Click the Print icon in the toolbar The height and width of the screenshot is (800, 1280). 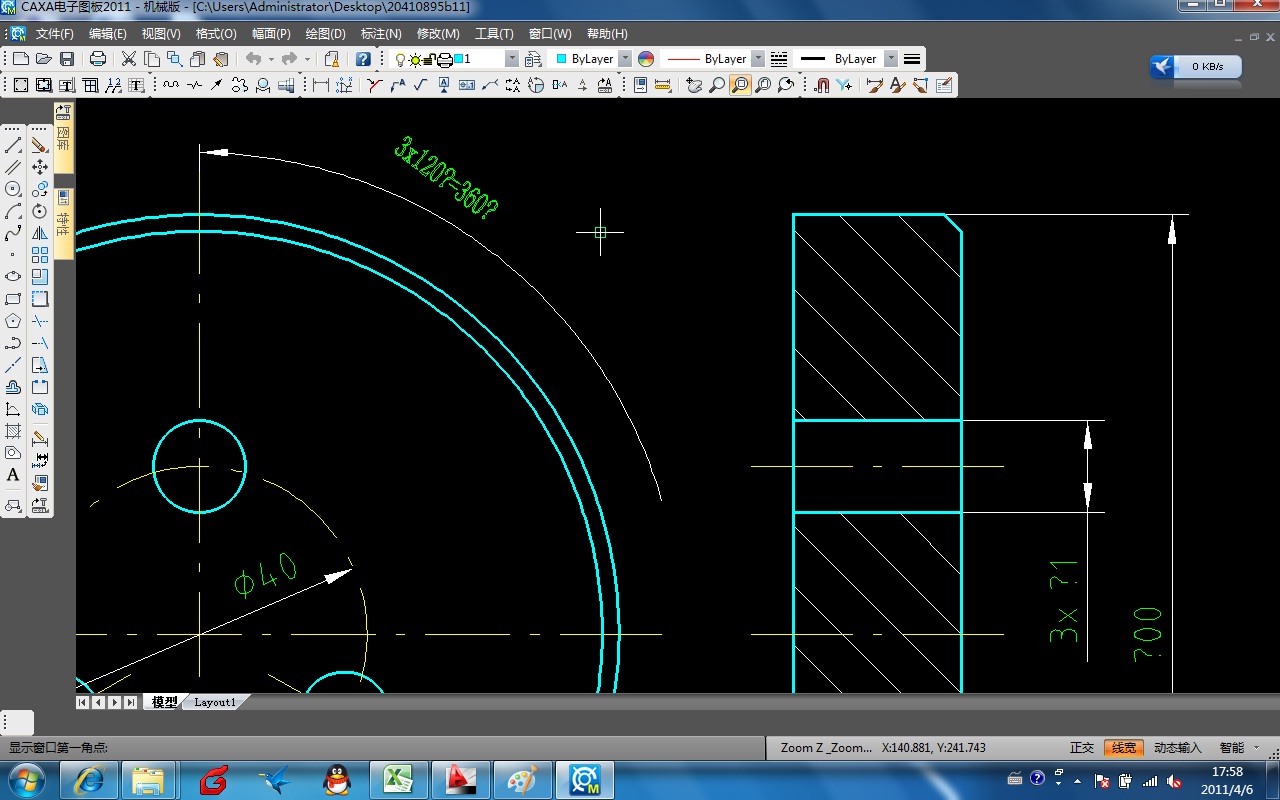tap(98, 59)
